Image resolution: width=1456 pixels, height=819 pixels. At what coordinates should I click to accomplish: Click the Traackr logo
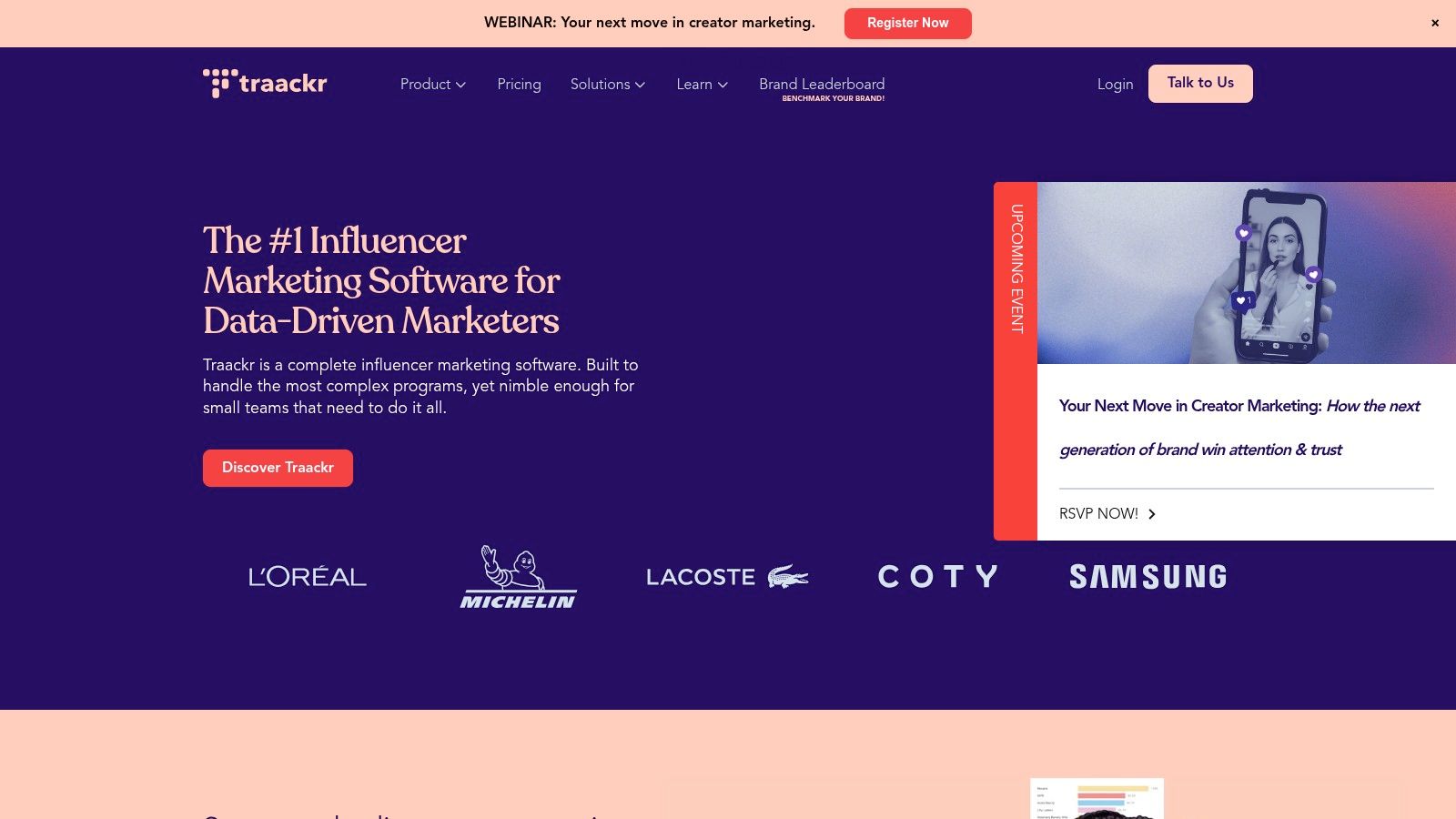tap(265, 84)
